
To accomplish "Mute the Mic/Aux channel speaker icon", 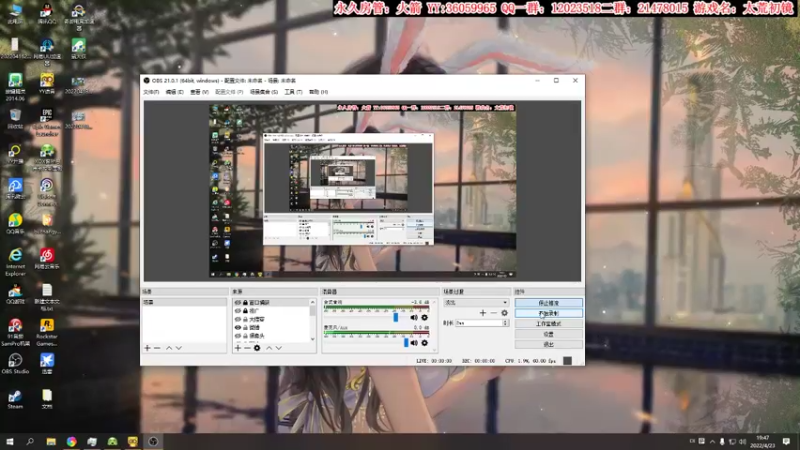I will tap(414, 343).
